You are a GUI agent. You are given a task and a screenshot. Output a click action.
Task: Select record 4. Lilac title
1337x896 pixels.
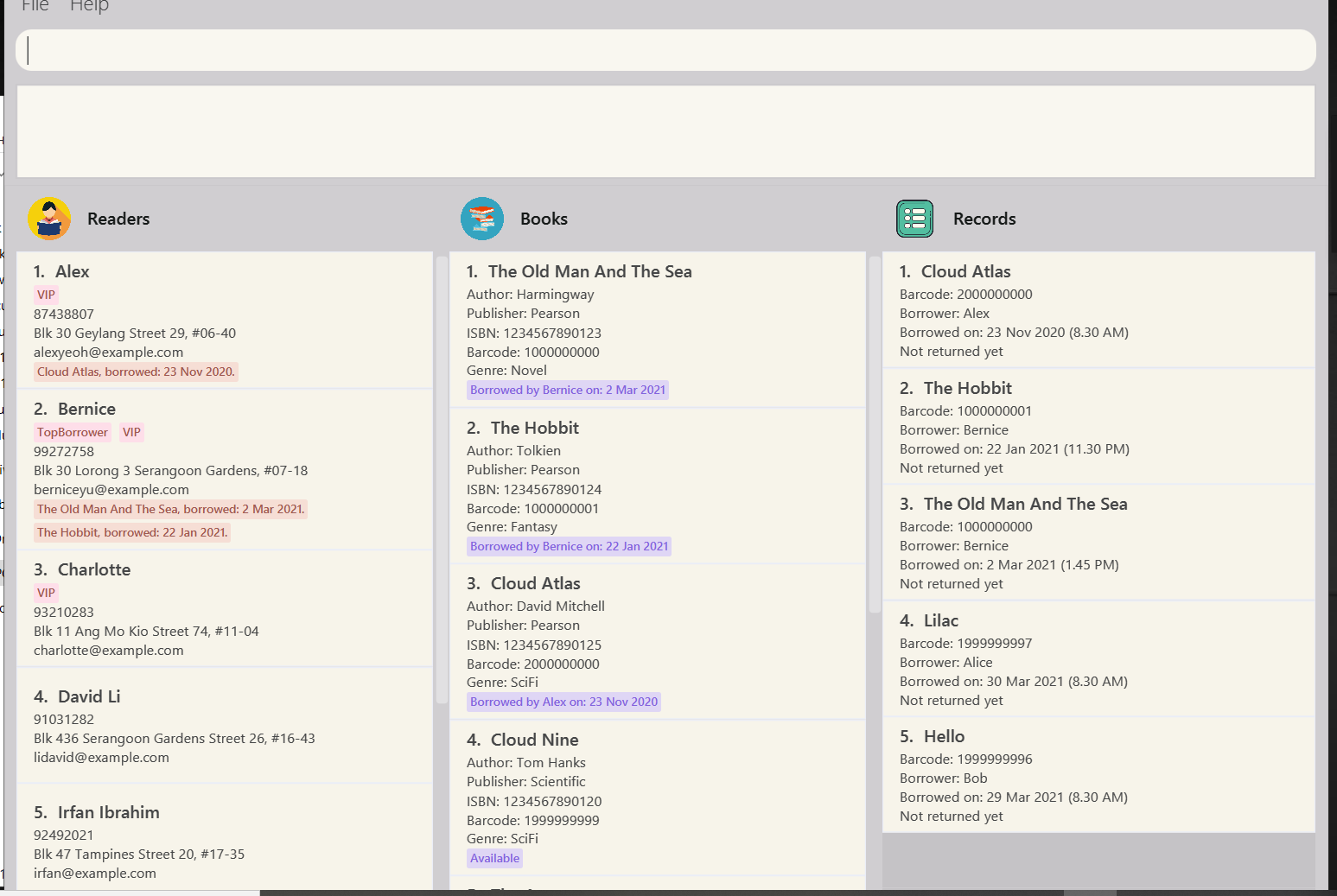coord(941,620)
